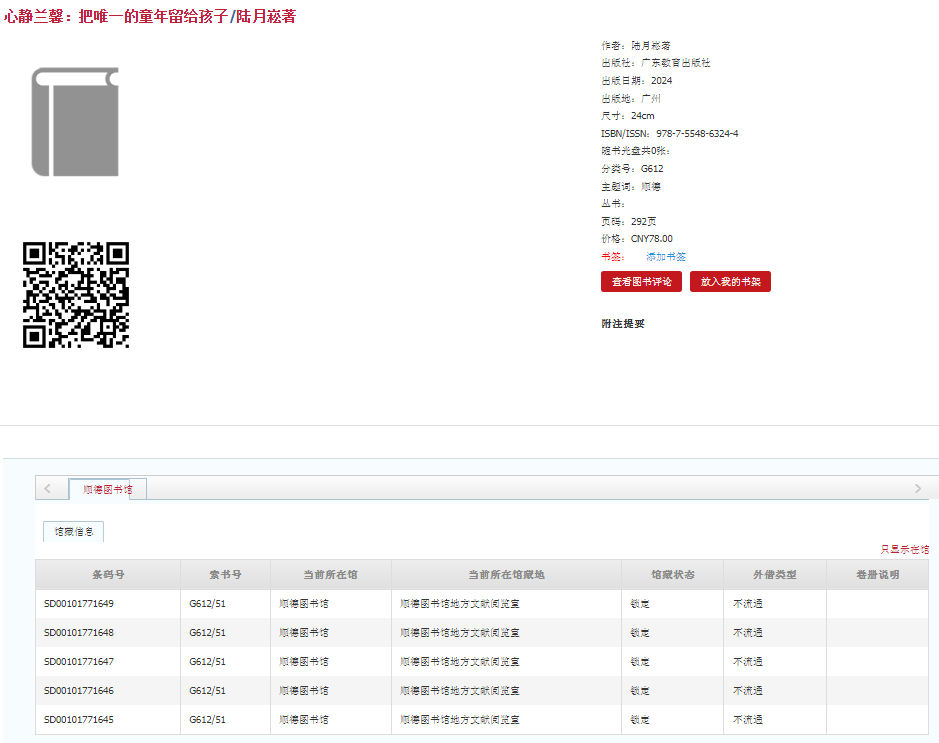Image resolution: width=939 pixels, height=743 pixels.
Task: Select barcode SD00101771645
Action: (78, 720)
